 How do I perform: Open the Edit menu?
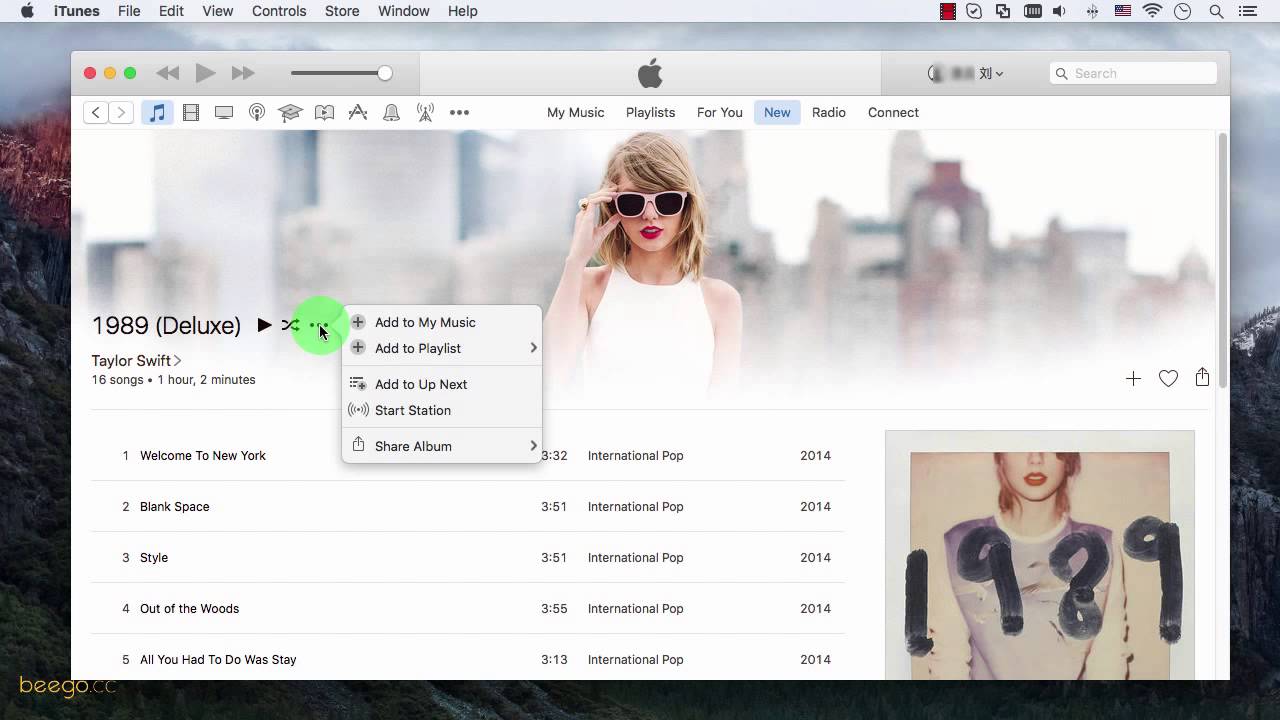pyautogui.click(x=171, y=11)
